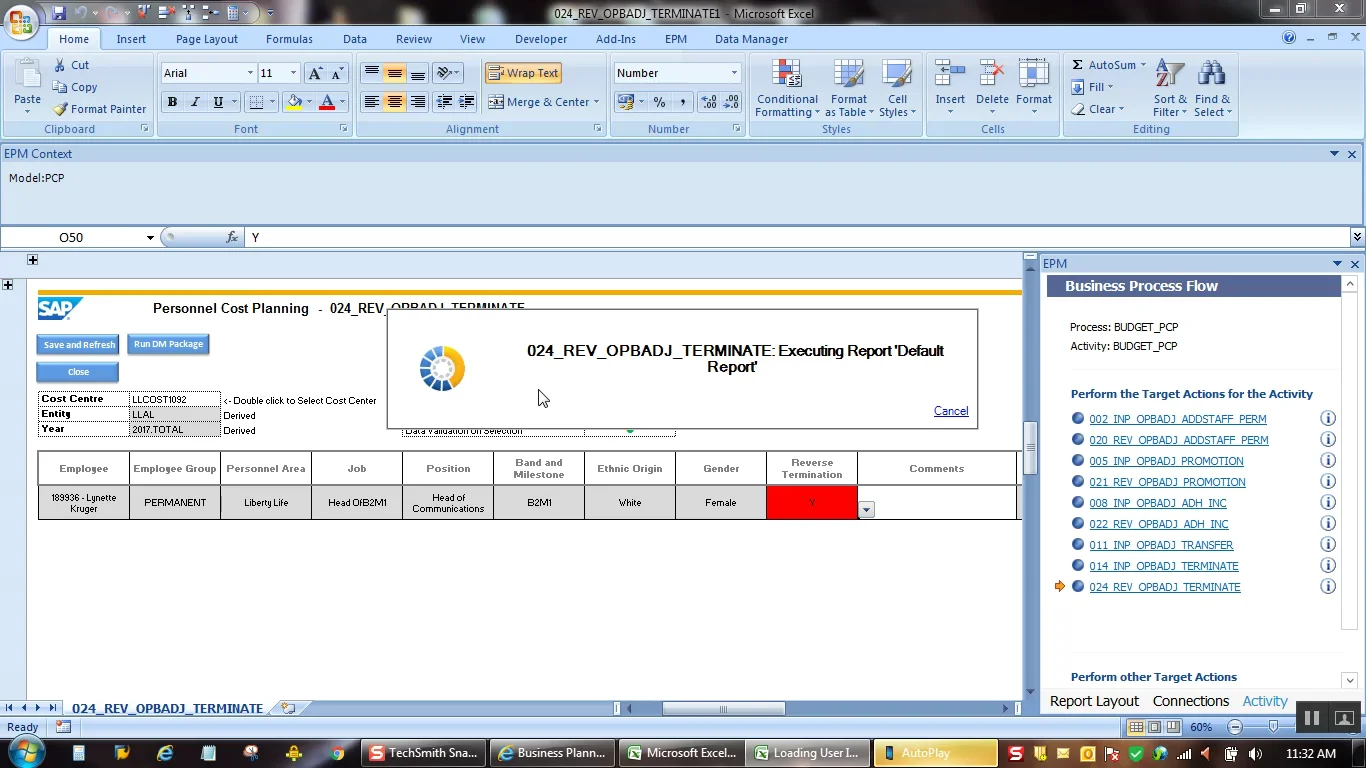Click the formula bar input showing Y

[798, 237]
